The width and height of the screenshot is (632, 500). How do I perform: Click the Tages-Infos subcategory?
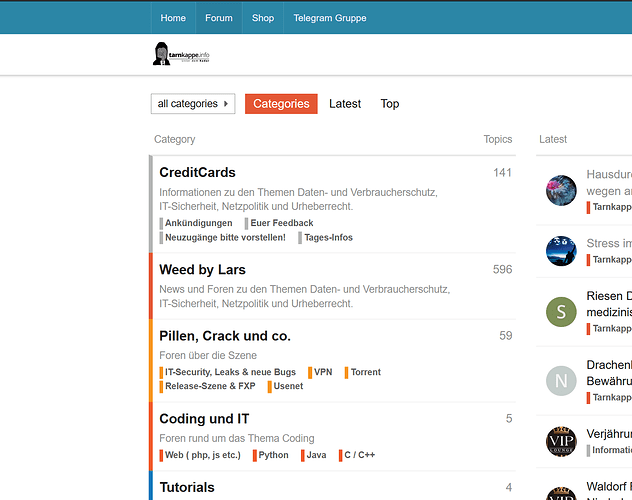tap(327, 238)
